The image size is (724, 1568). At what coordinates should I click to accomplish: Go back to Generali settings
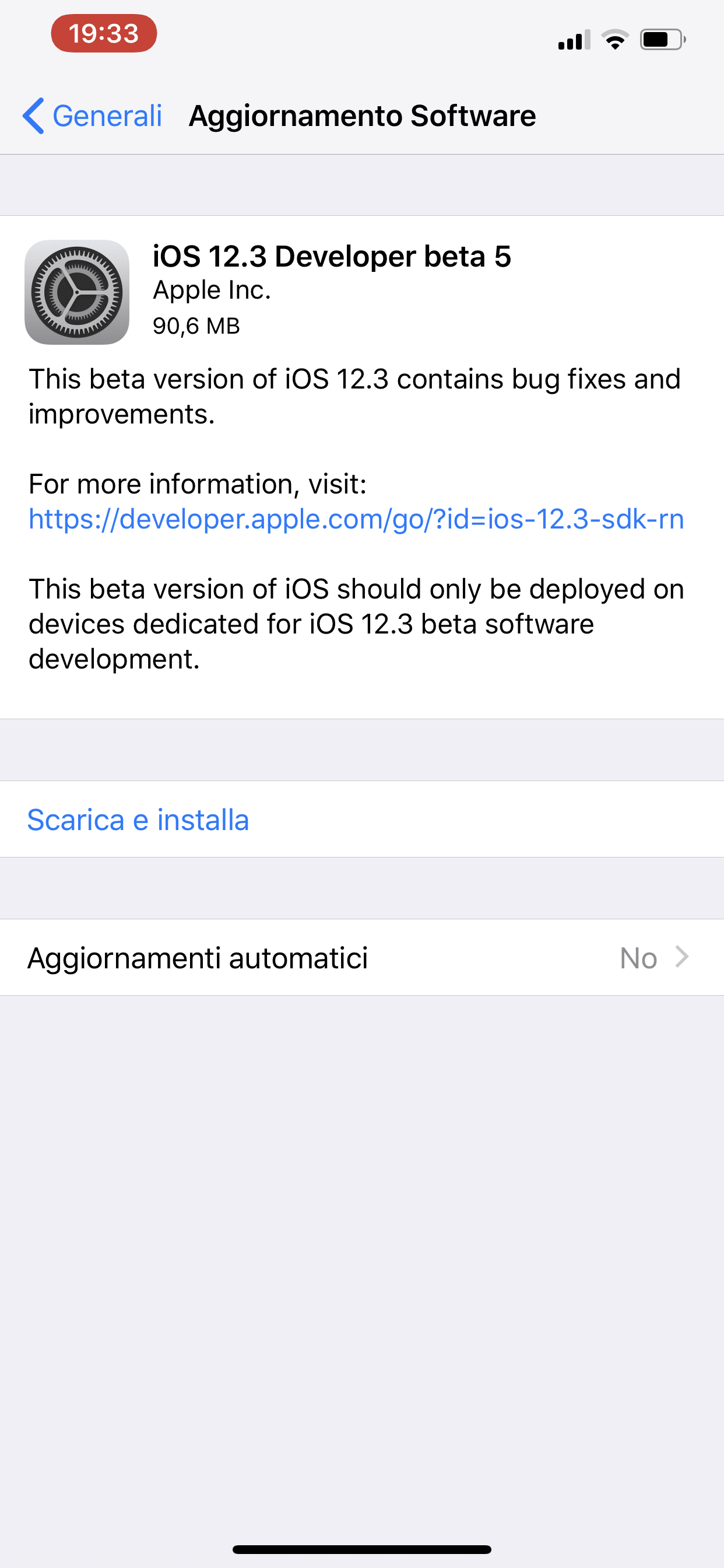[x=93, y=116]
